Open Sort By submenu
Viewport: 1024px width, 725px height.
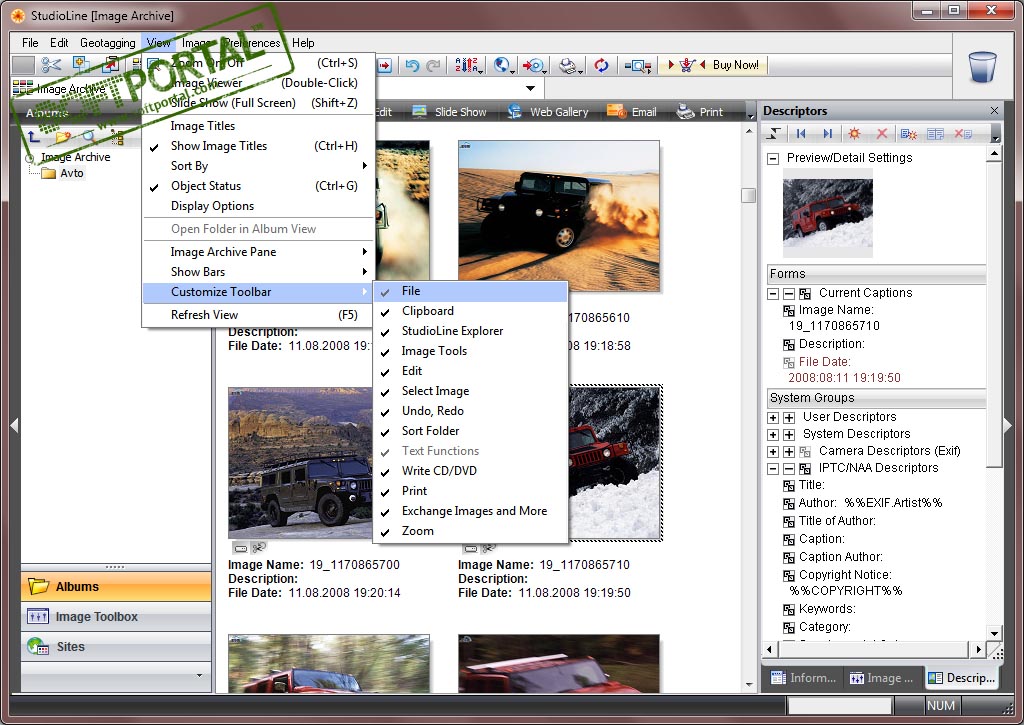[258, 166]
